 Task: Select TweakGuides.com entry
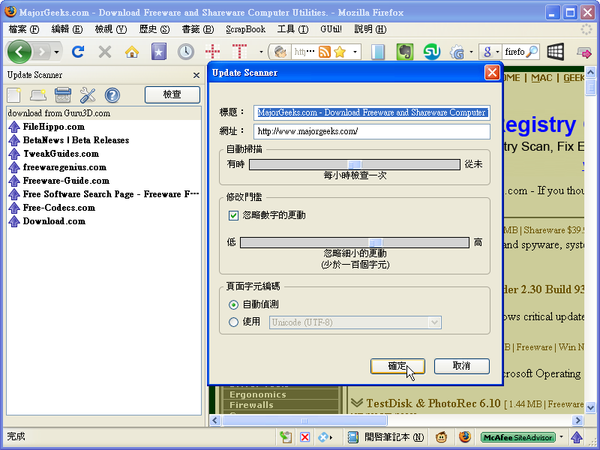[x=104, y=154]
